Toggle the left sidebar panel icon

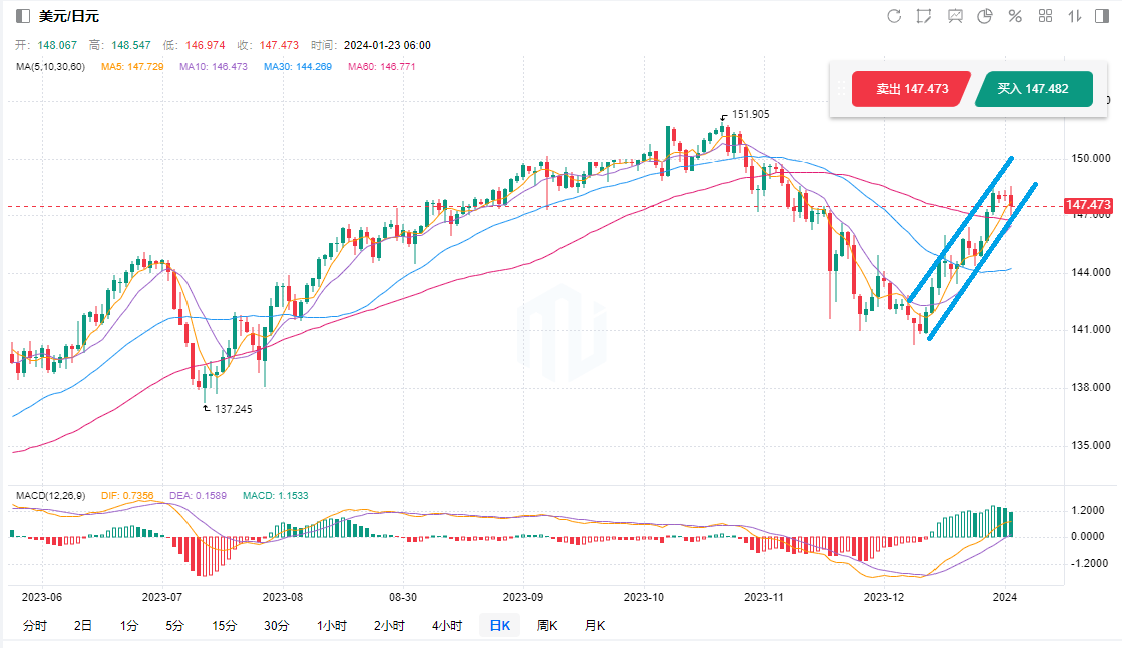click(x=22, y=16)
